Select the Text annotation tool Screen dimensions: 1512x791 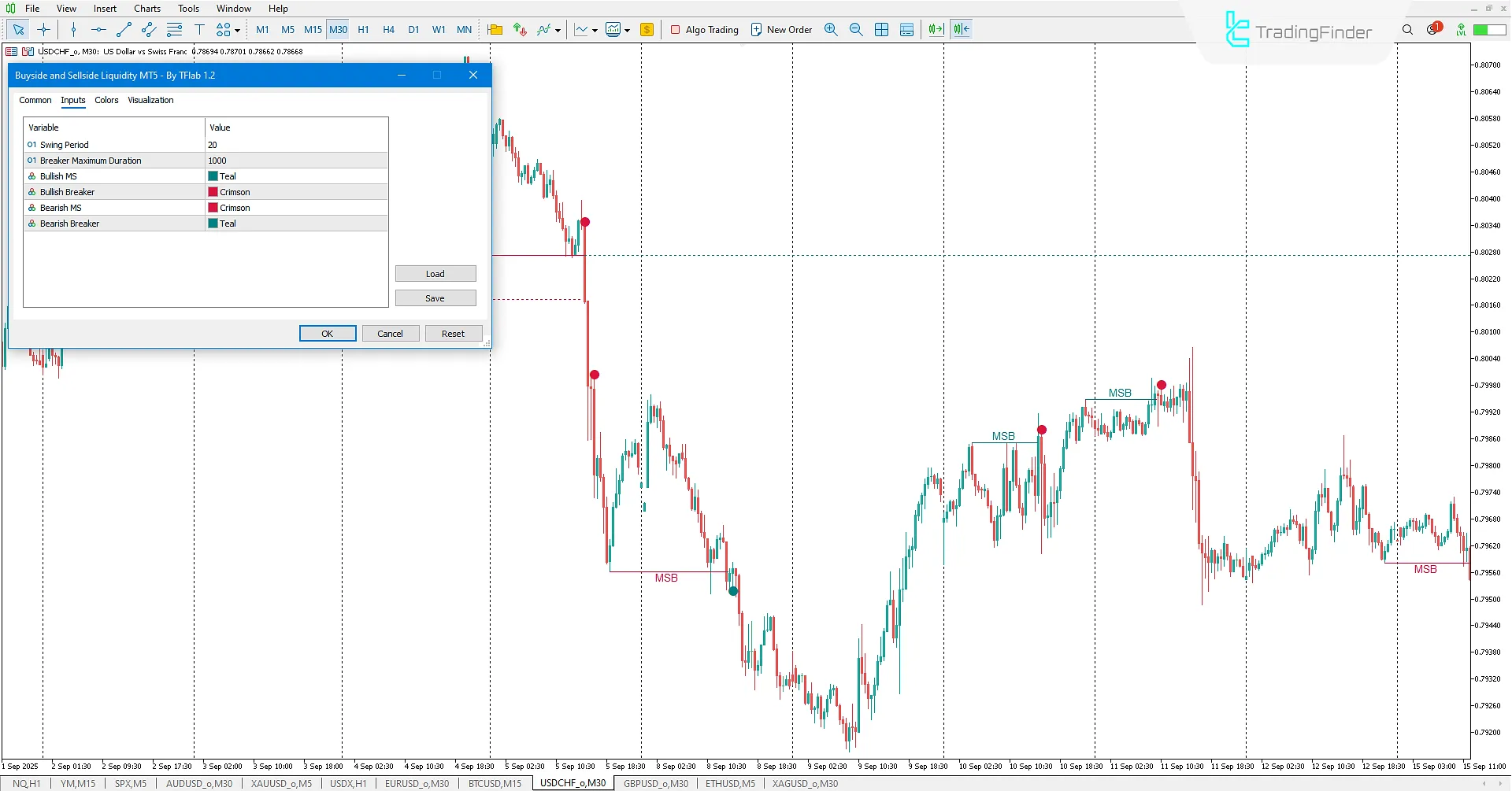click(199, 29)
